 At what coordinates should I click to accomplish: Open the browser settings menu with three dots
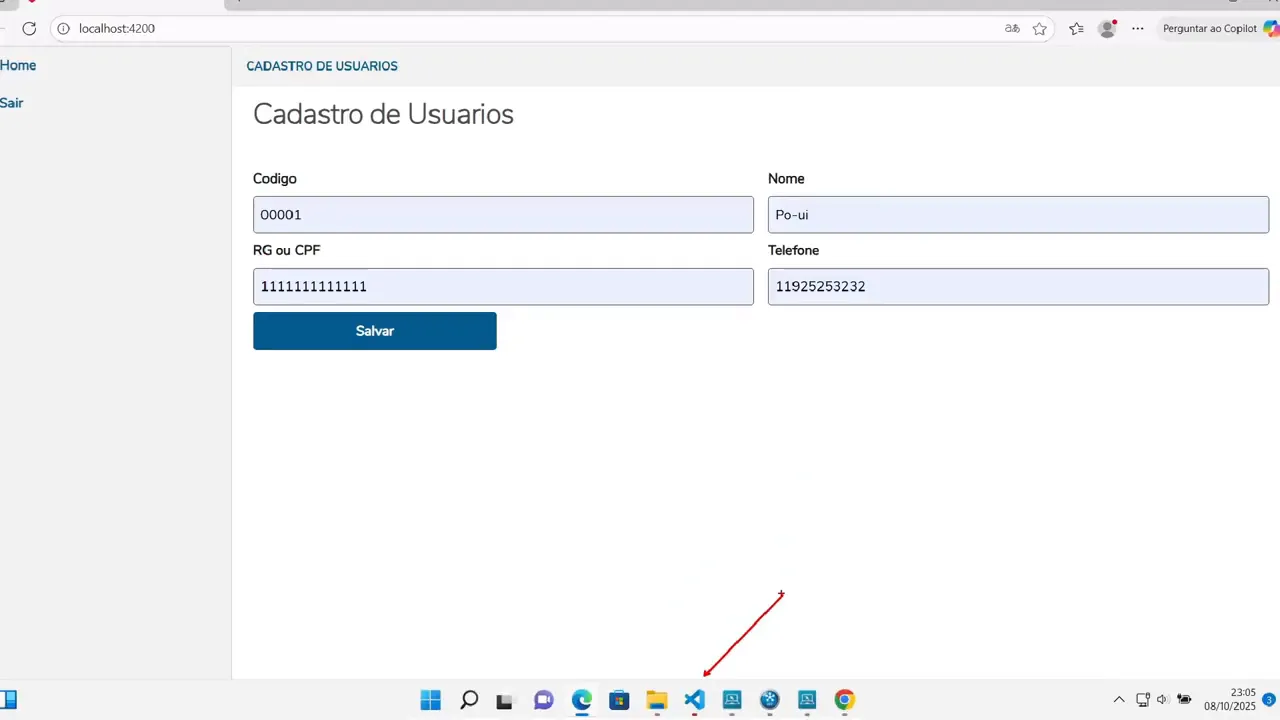click(1137, 28)
